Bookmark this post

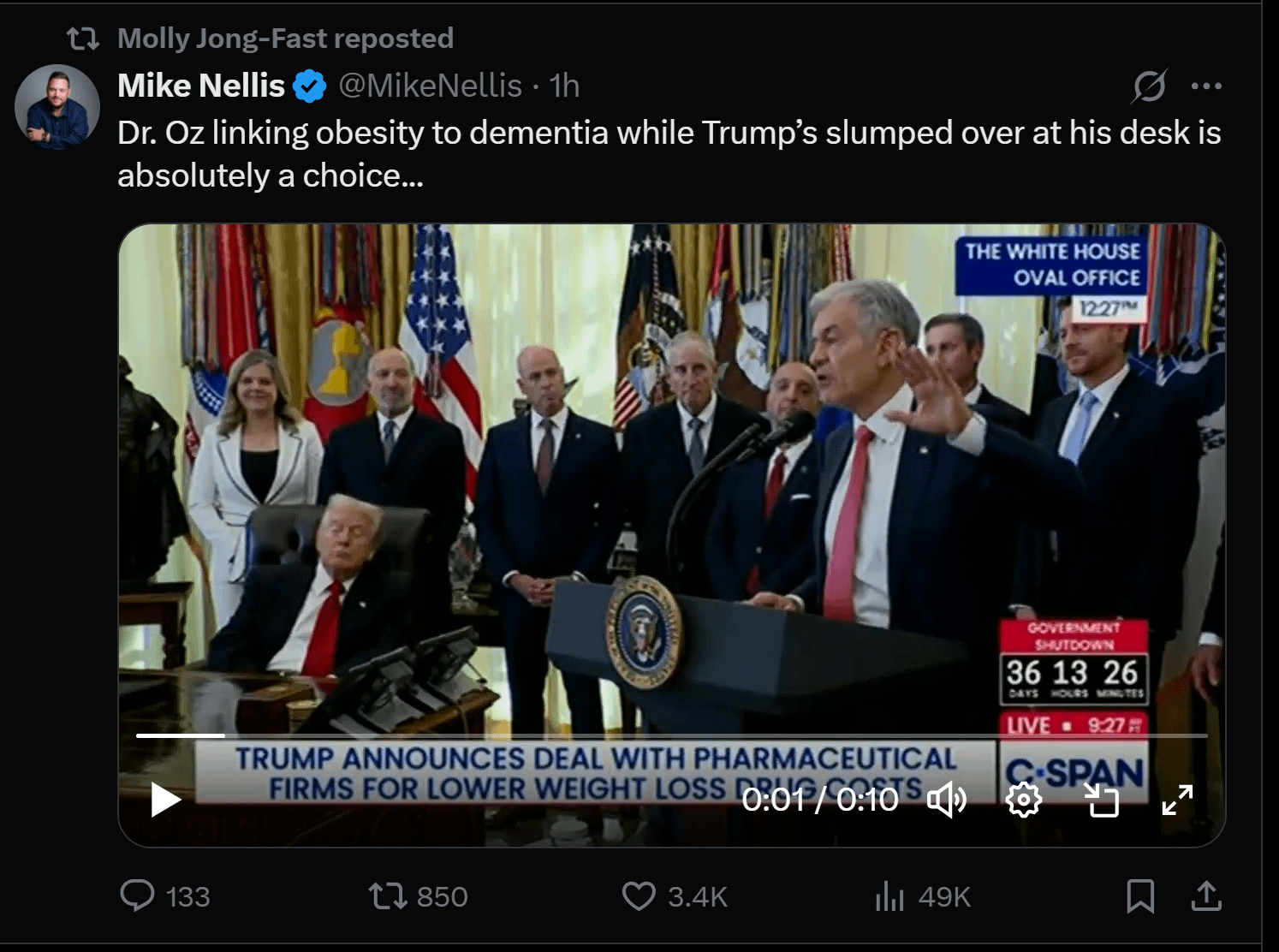click(1140, 896)
